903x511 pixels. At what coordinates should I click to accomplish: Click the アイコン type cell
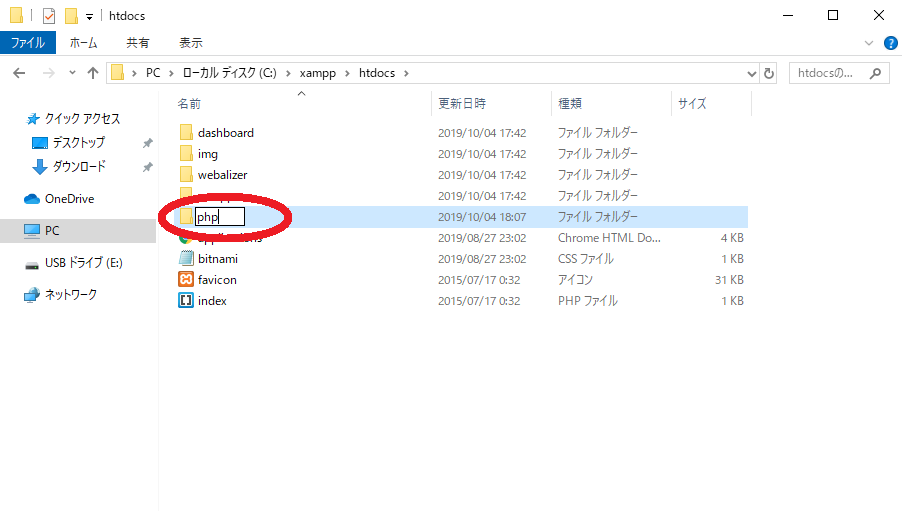click(x=575, y=279)
